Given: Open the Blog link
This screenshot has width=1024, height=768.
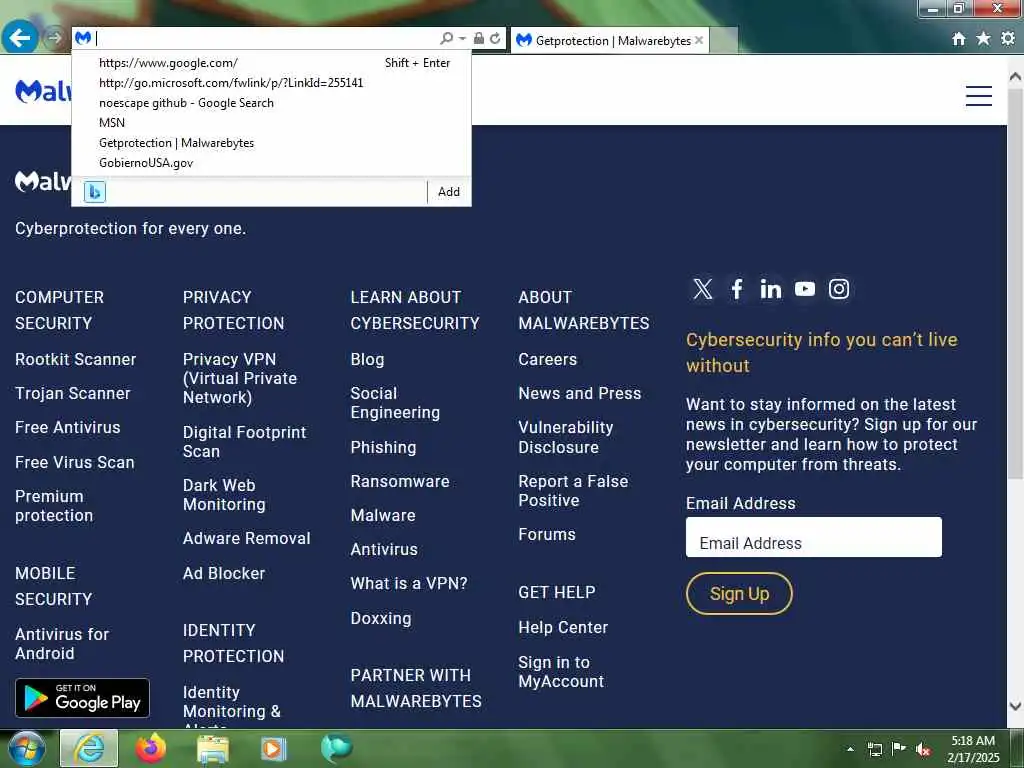Looking at the screenshot, I should click(368, 360).
